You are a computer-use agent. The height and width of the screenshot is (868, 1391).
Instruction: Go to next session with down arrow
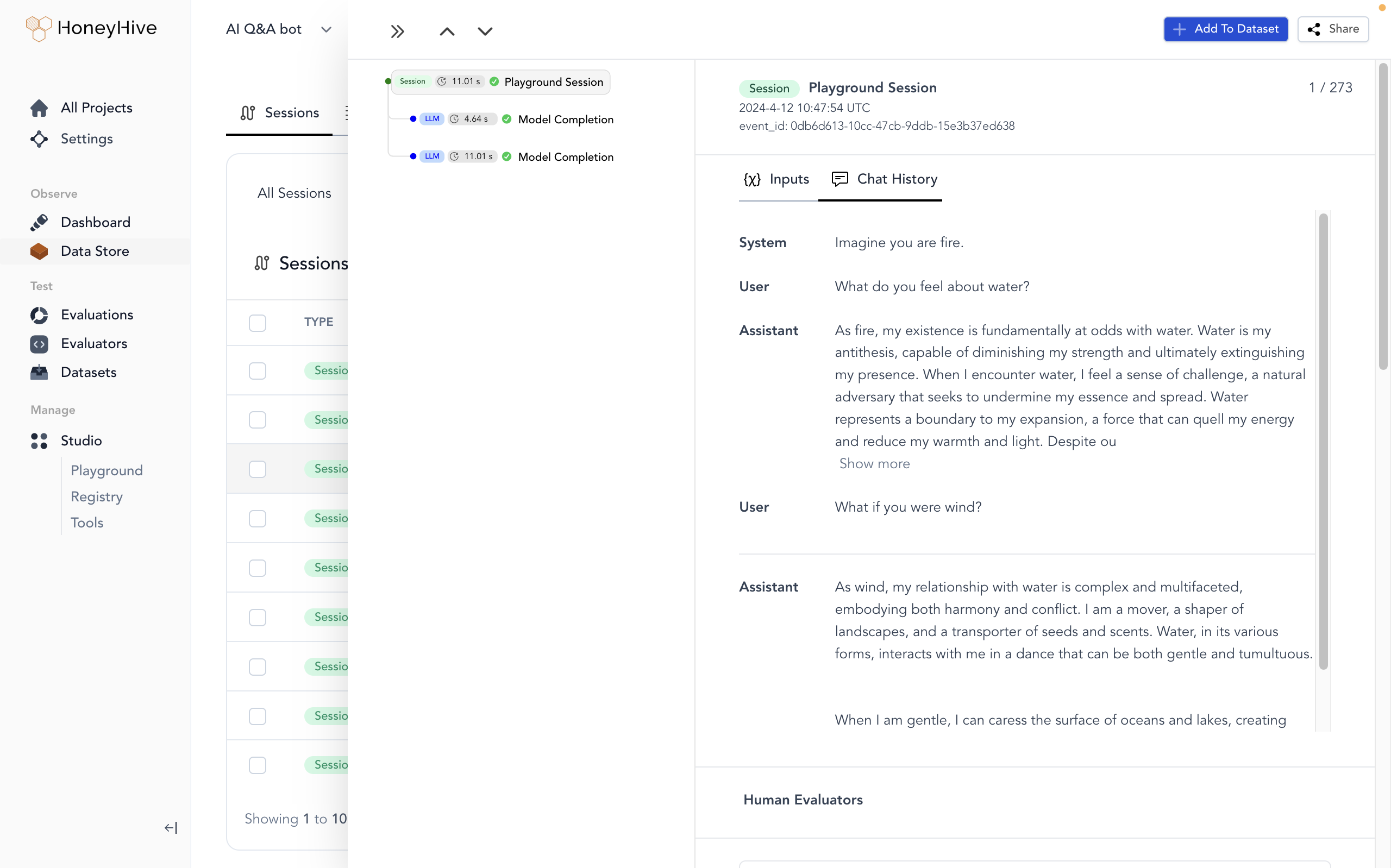pyautogui.click(x=485, y=31)
